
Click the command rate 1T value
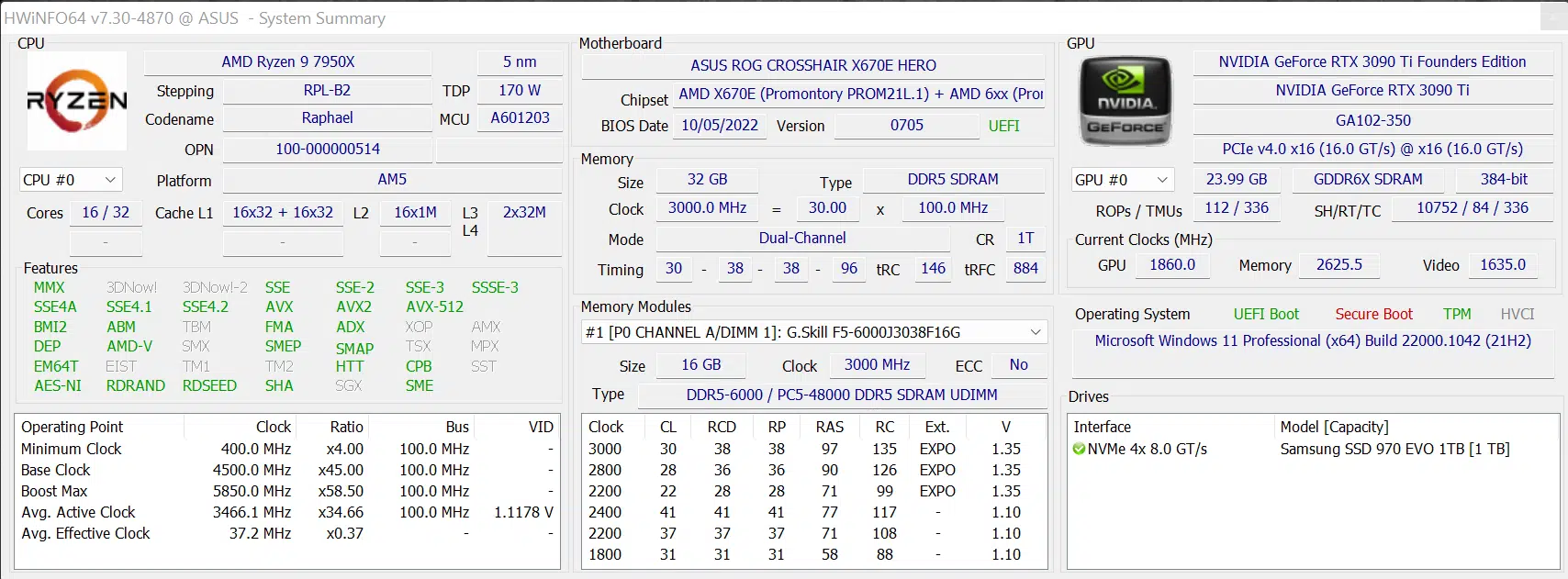(1025, 239)
